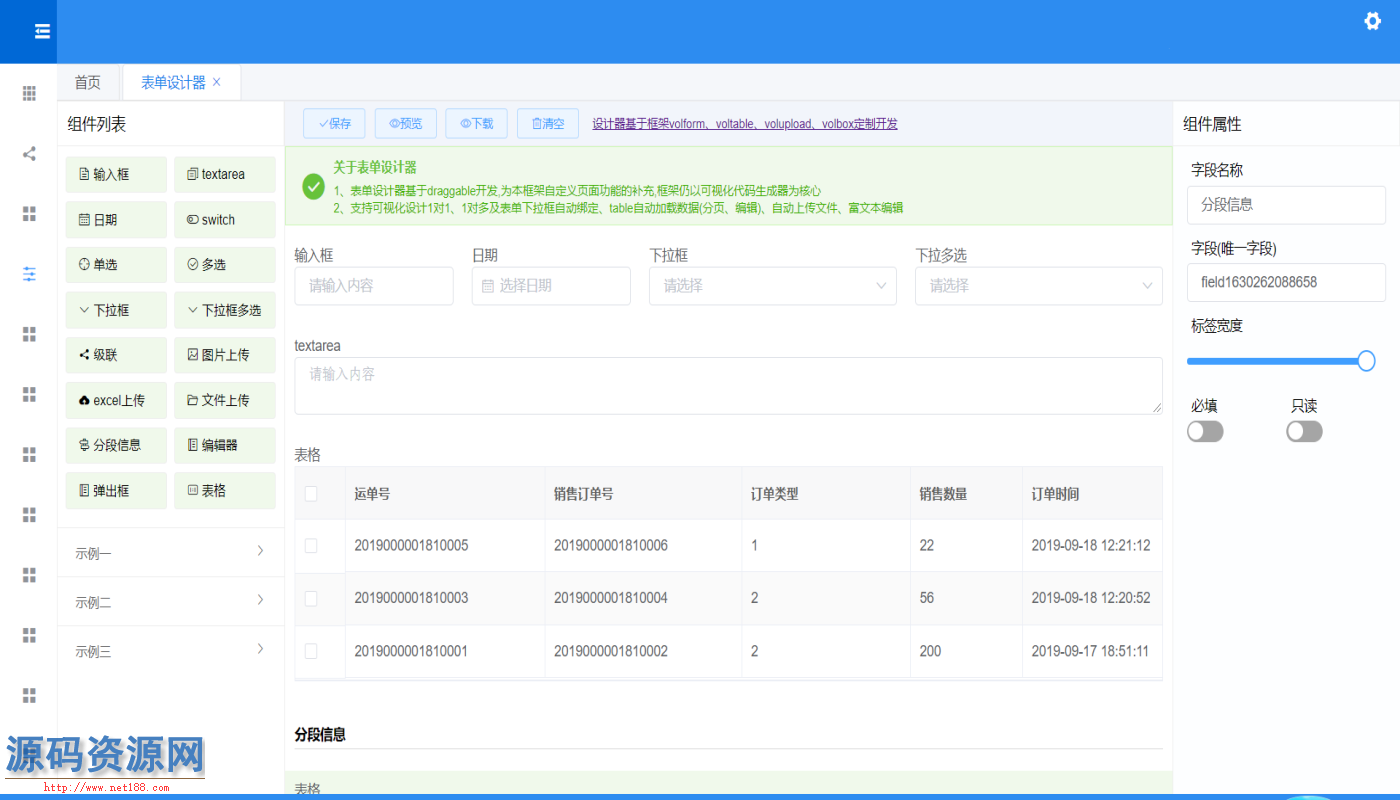Screen dimensions: 1400x800
Task: Pick the 图片上传 component
Action: [x=225, y=355]
